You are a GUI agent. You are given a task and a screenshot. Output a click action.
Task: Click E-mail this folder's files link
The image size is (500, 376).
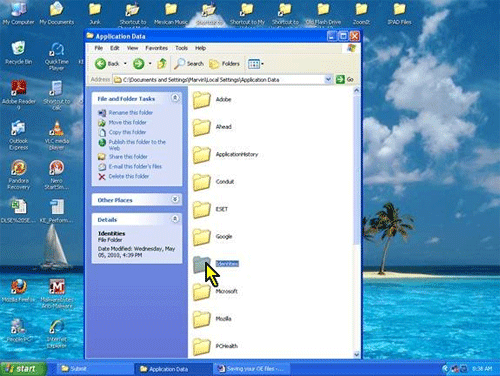tap(135, 166)
